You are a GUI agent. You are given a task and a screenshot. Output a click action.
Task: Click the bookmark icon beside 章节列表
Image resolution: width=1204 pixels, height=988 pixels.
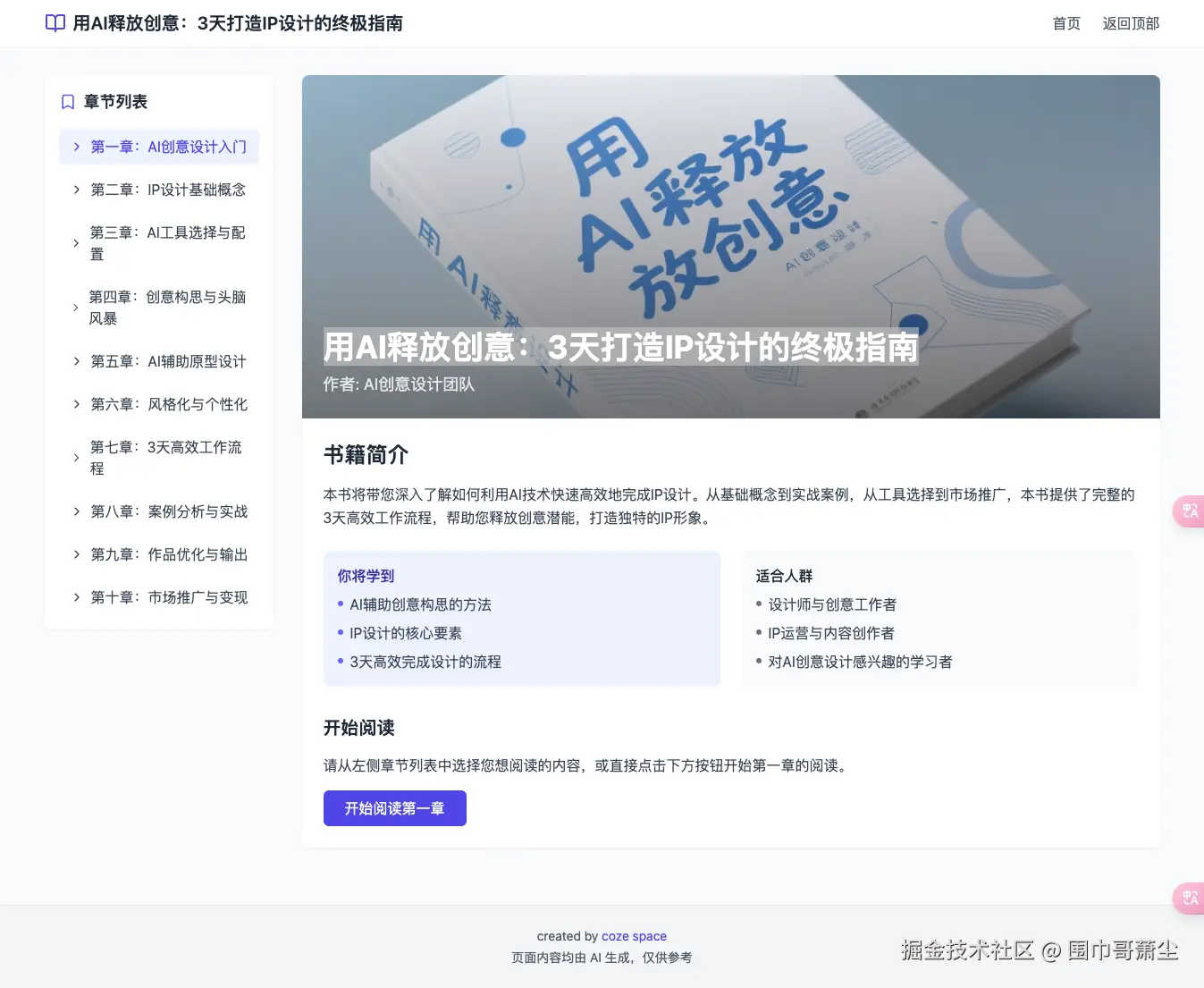click(x=67, y=101)
